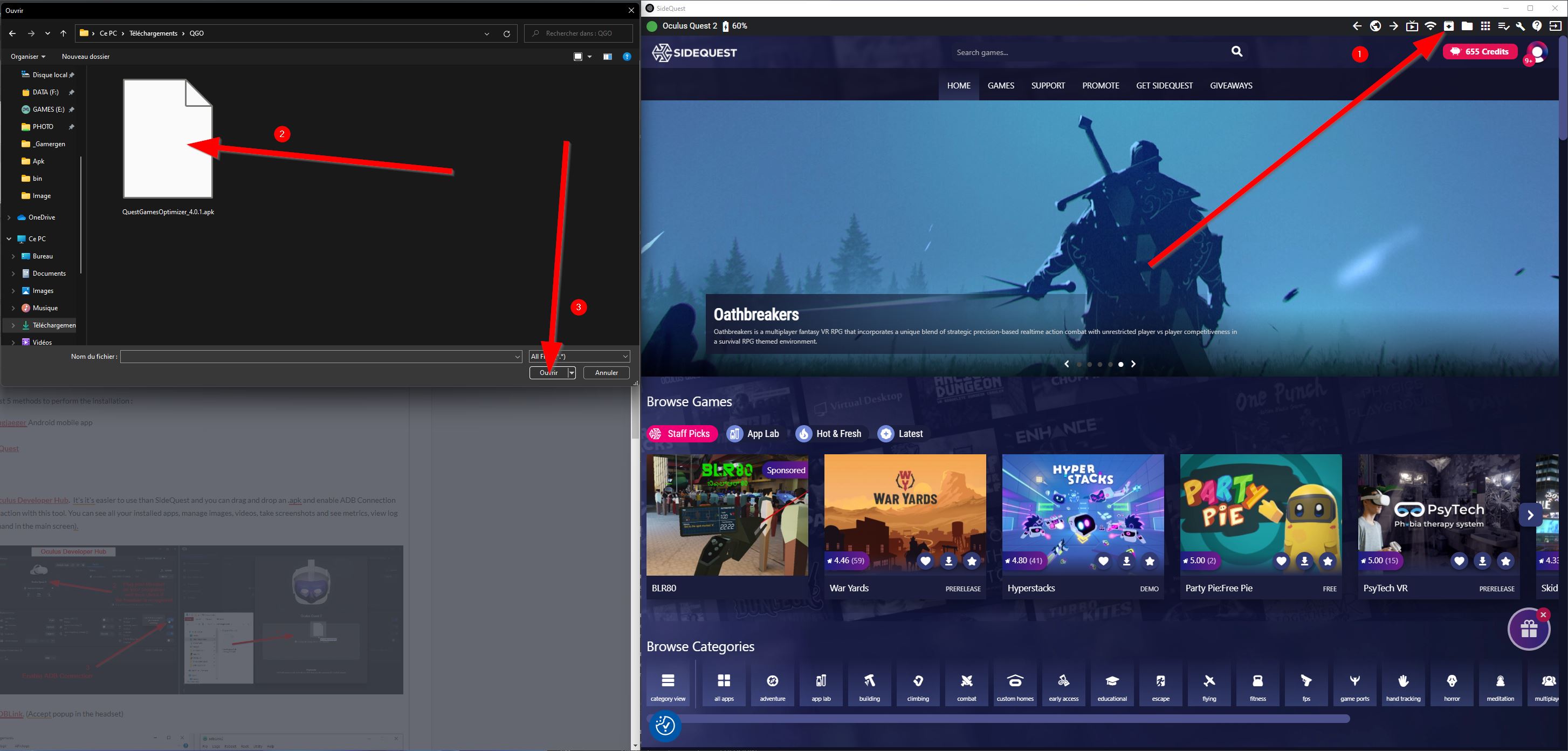The image size is (1568, 751).
Task: Open file dialog help icon
Action: click(627, 57)
